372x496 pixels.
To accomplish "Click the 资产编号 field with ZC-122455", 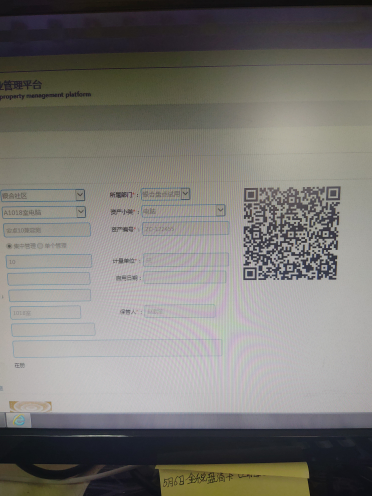I will pos(186,229).
